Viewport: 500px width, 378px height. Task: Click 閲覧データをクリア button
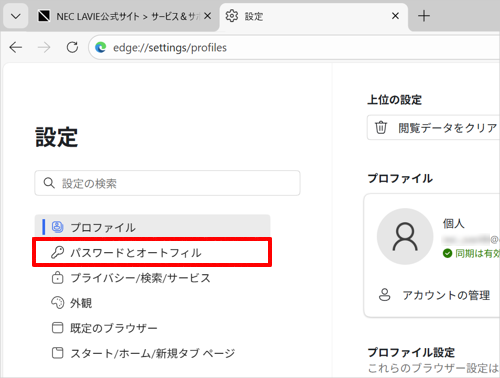pos(433,128)
